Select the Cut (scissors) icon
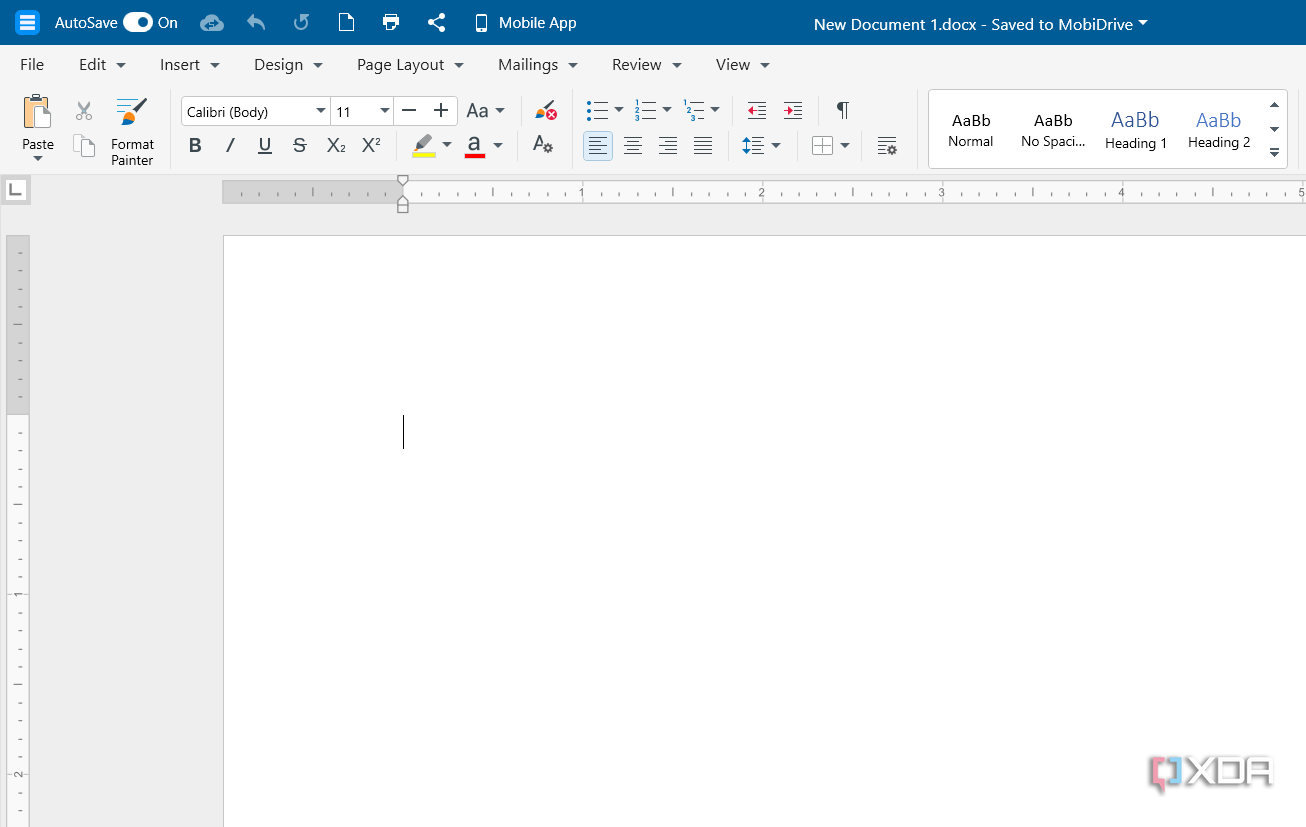 (x=83, y=110)
